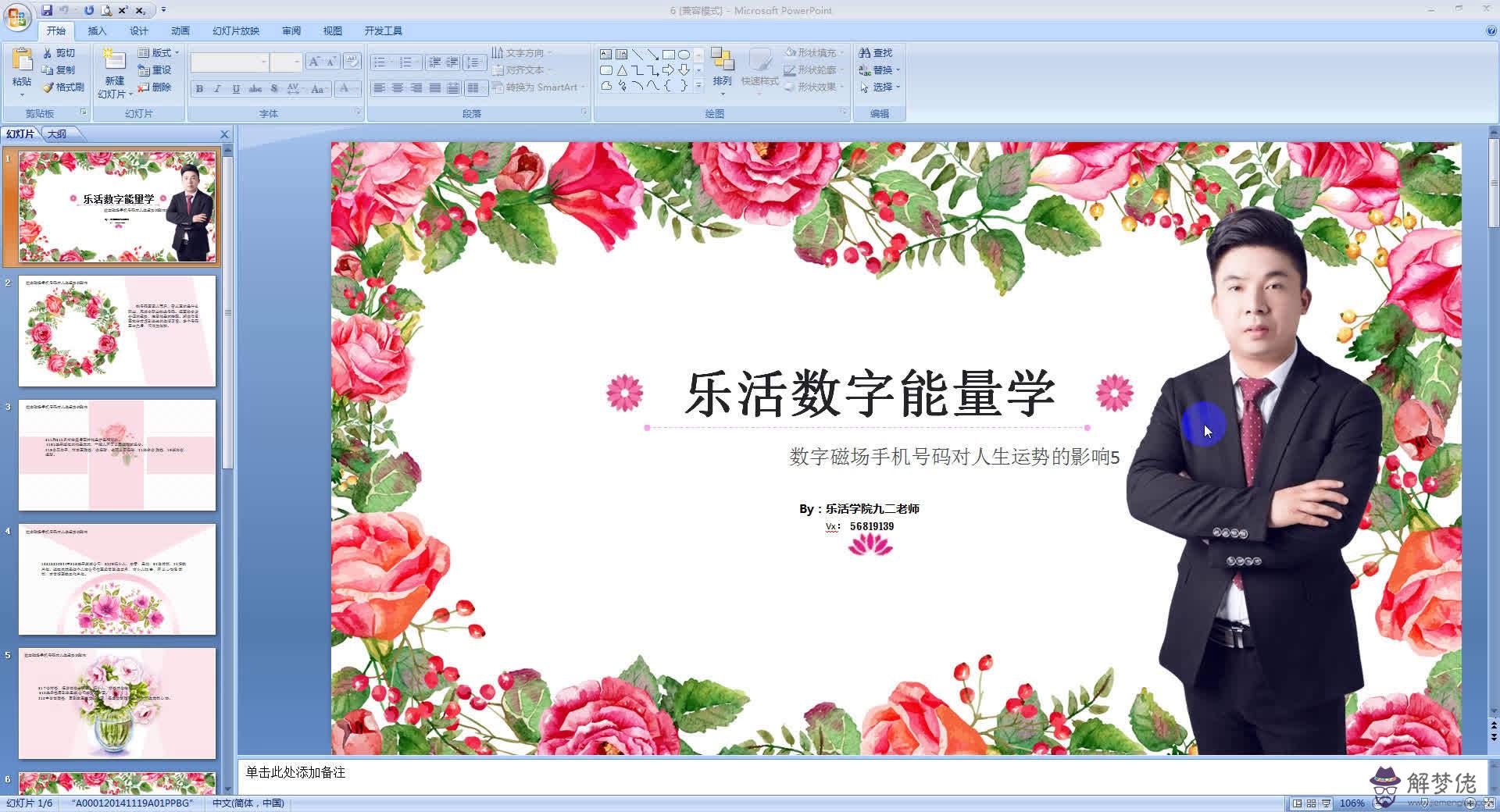This screenshot has height=812, width=1500.
Task: Select the left brace shape
Action: 668,86
